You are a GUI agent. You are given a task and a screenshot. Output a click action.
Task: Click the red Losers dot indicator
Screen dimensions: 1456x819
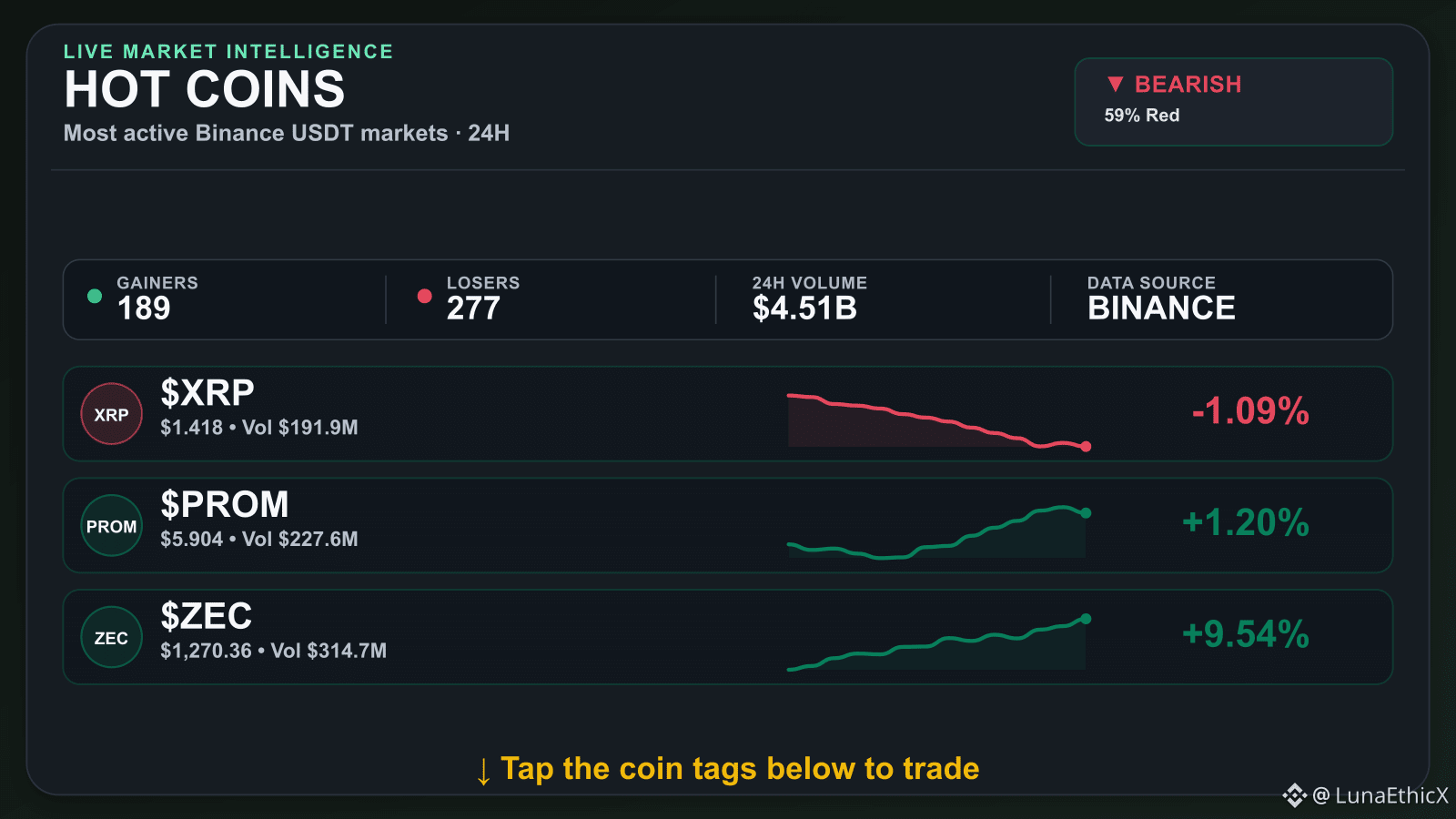[x=424, y=296]
